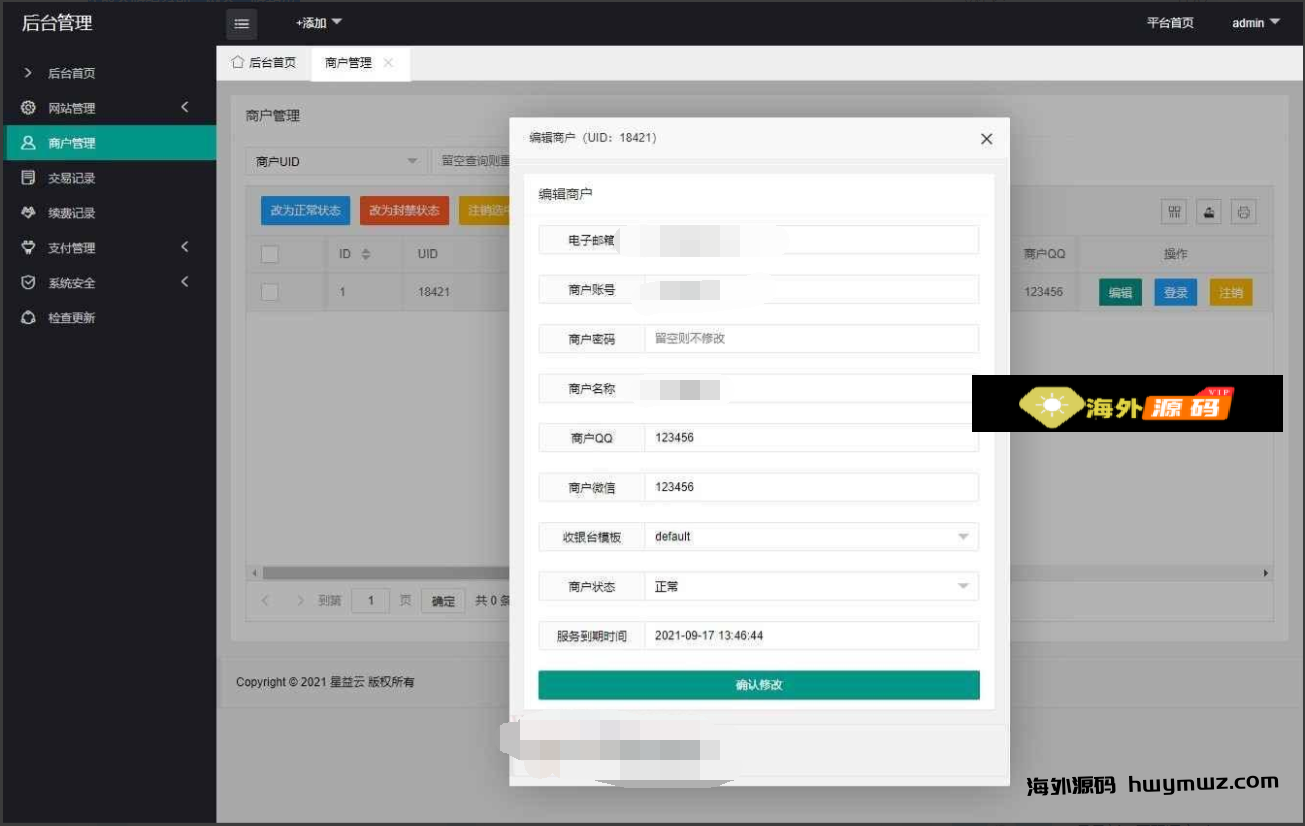
Task: Expand the 网站管理 sidebar submenu
Action: (x=185, y=107)
